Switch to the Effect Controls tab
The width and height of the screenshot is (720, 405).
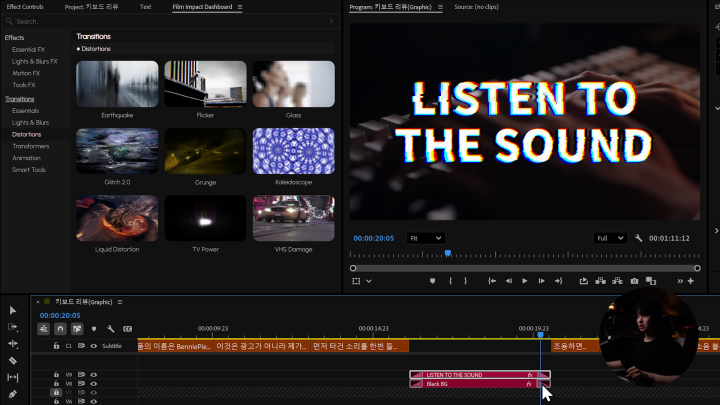pyautogui.click(x=25, y=7)
